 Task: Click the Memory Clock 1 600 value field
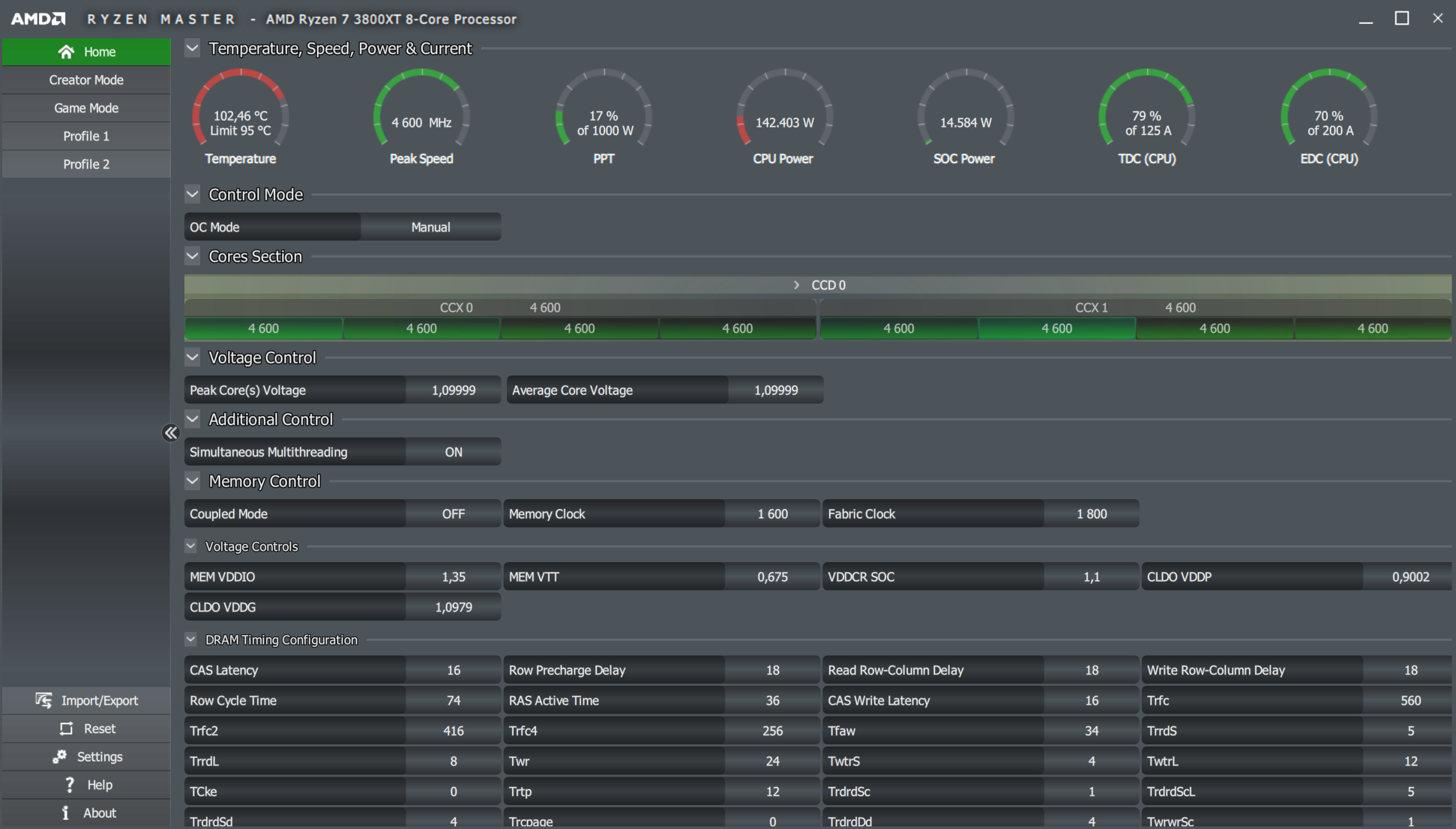[772, 514]
